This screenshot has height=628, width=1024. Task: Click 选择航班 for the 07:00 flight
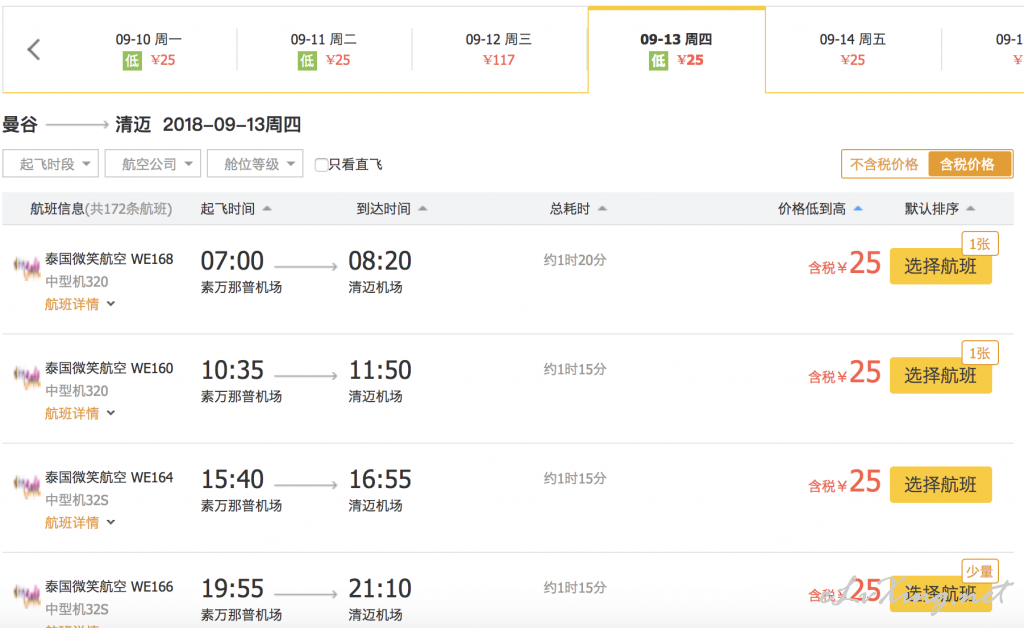(x=940, y=266)
